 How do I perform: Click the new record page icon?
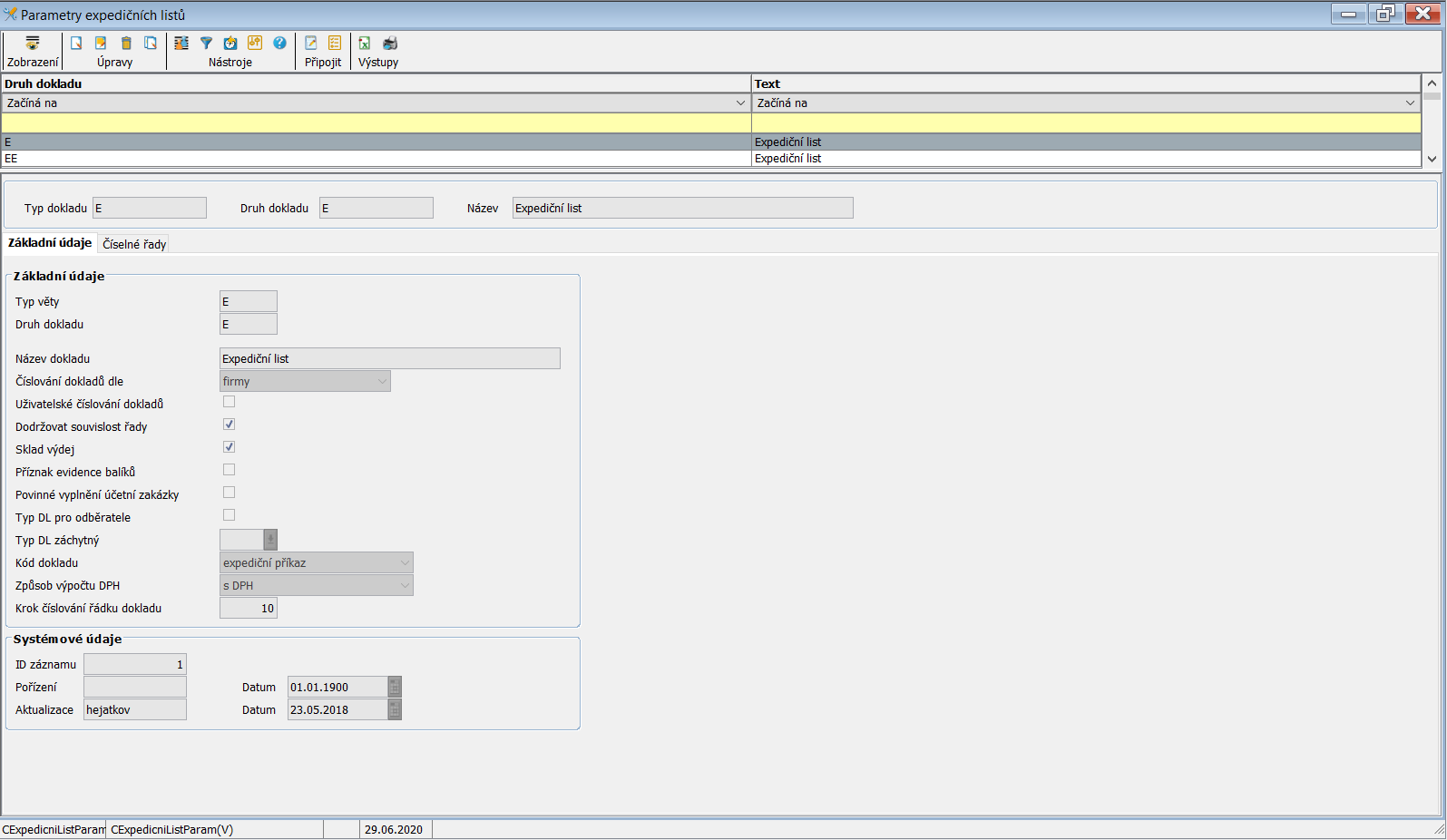[76, 44]
